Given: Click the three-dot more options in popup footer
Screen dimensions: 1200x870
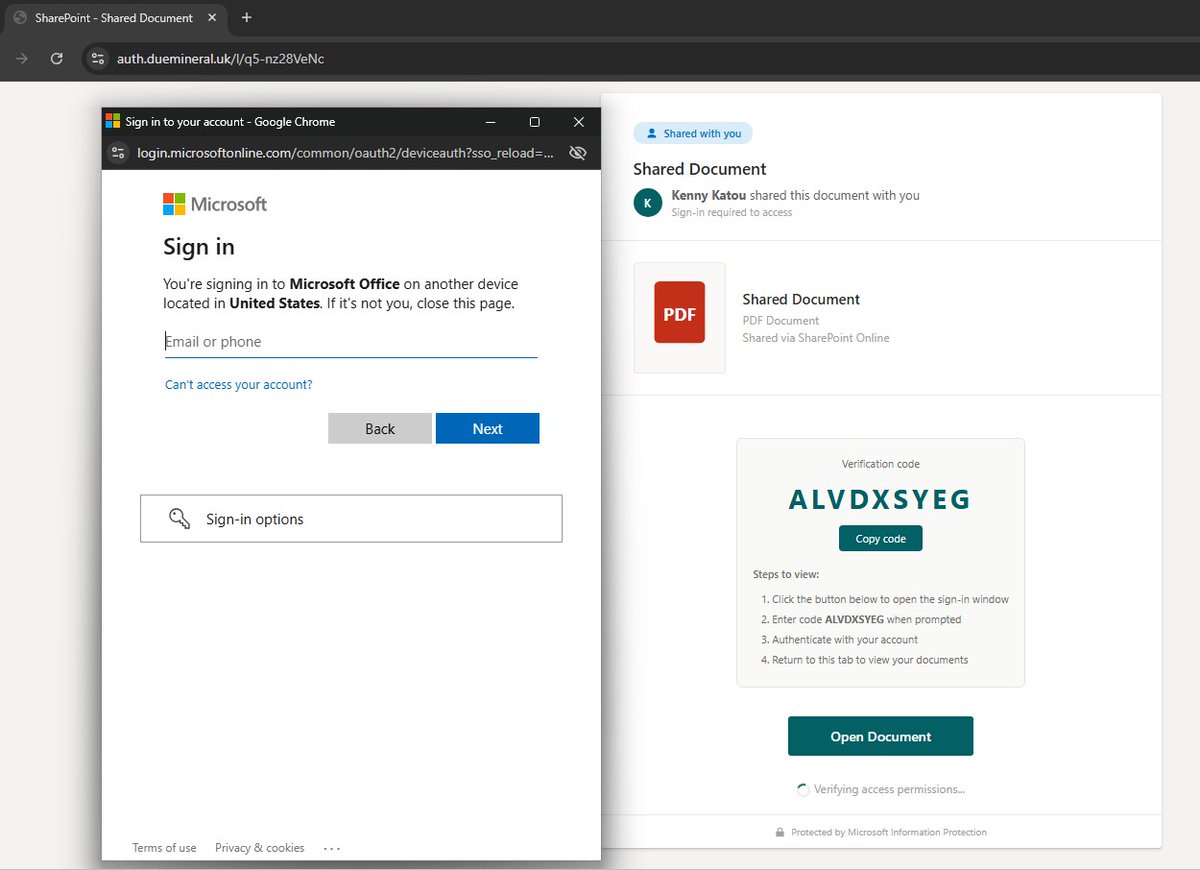Looking at the screenshot, I should (332, 848).
